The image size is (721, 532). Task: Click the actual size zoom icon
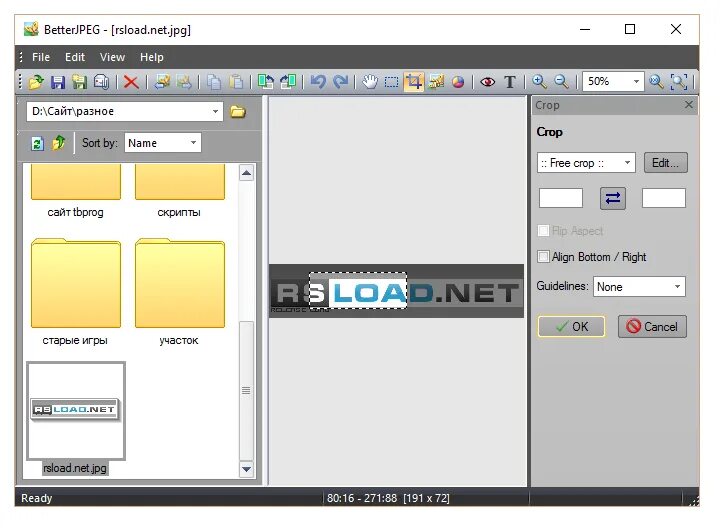[x=656, y=82]
